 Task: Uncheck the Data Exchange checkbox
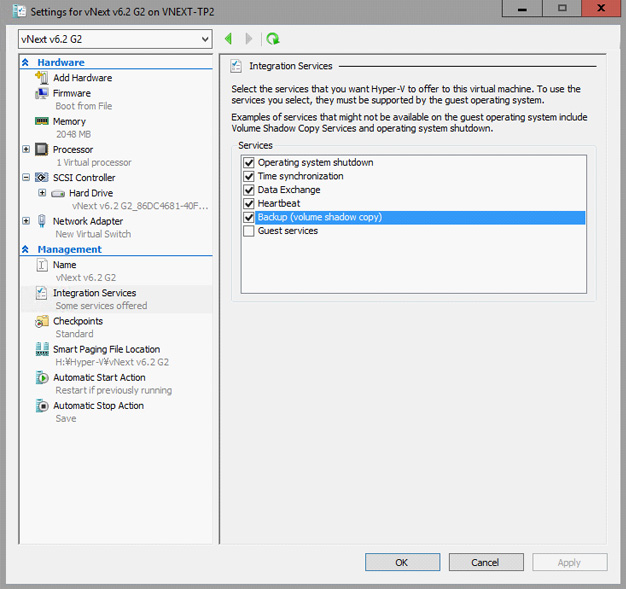coord(249,190)
